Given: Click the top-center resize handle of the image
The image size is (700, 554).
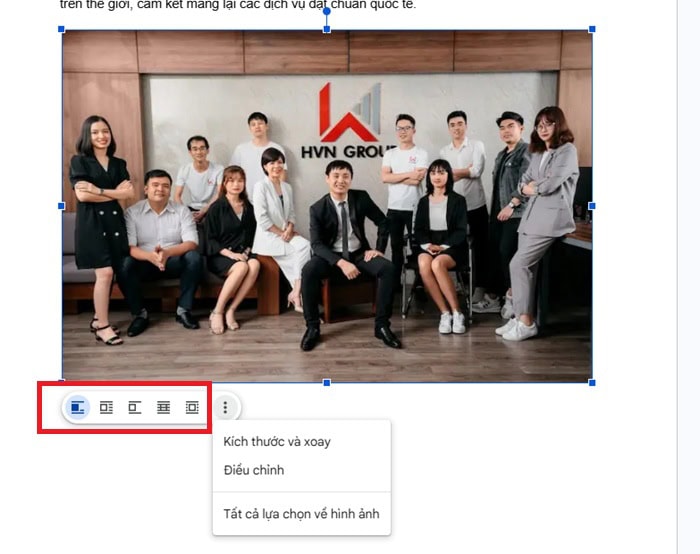Looking at the screenshot, I should [x=327, y=29].
